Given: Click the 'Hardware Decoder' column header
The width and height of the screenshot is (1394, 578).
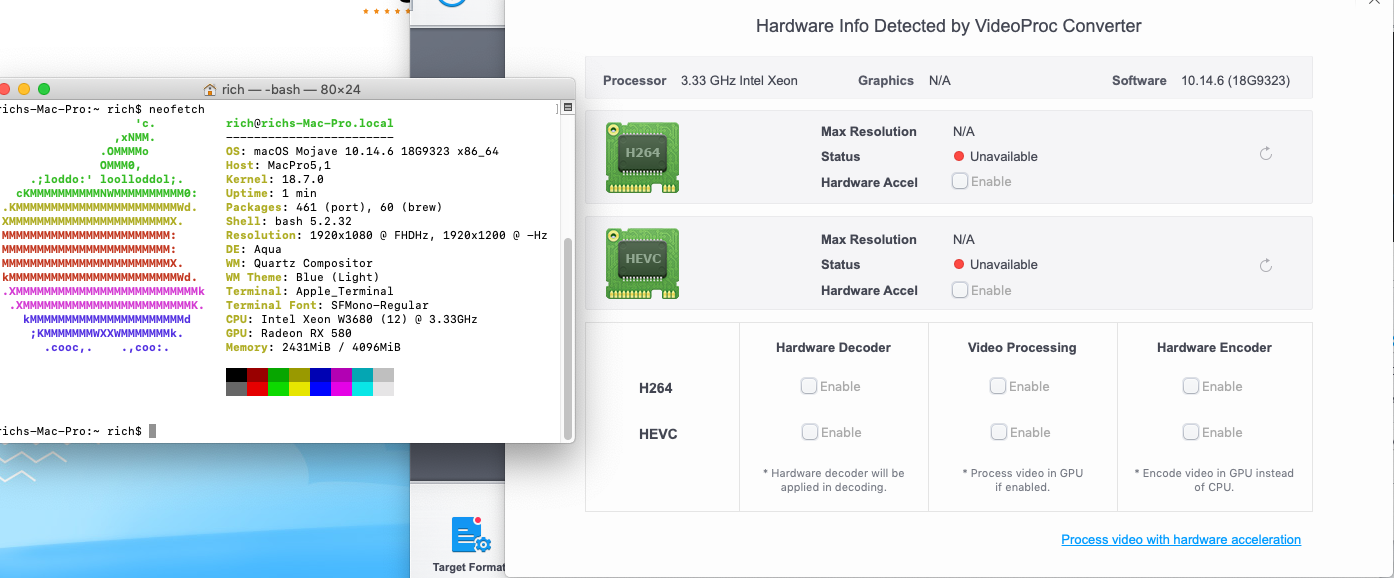Looking at the screenshot, I should 833,347.
